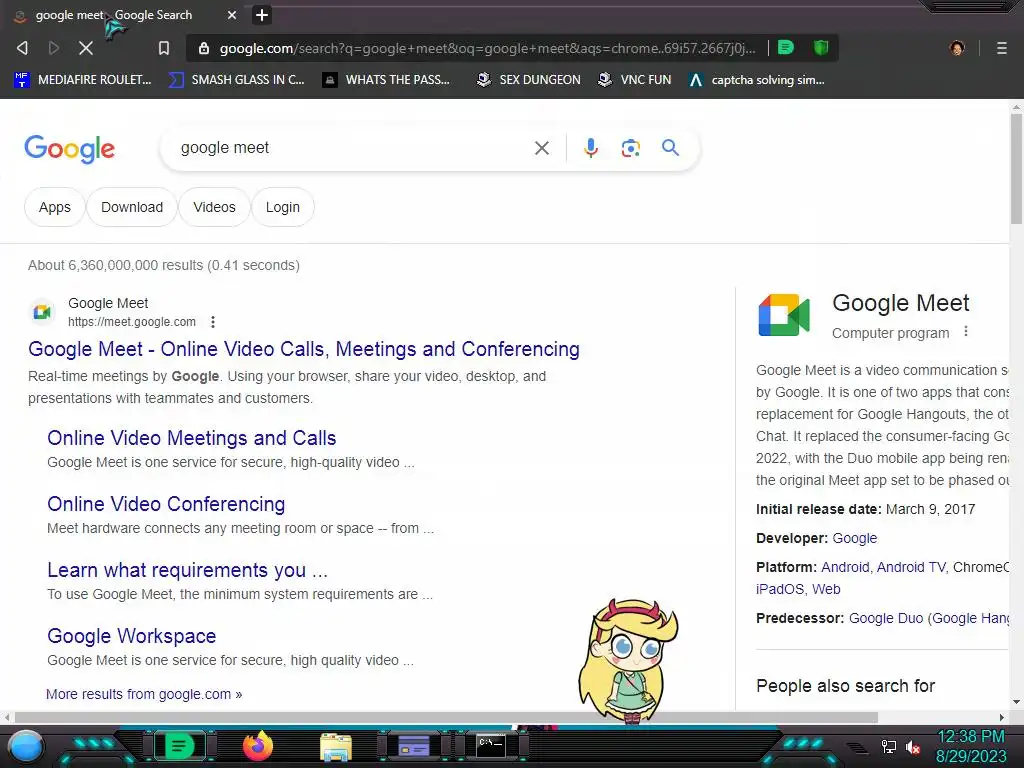Viewport: 1024px width, 768px height.
Task: Open Google Meet - Online Video Calls result
Action: [304, 349]
